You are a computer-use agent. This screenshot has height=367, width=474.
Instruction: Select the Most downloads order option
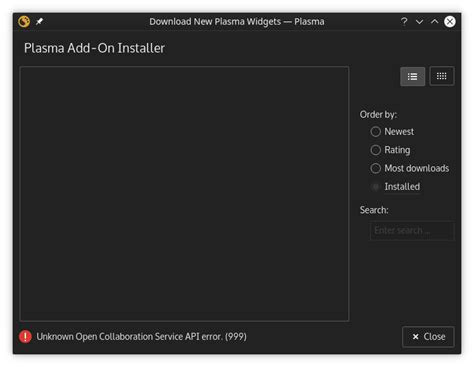pos(410,168)
